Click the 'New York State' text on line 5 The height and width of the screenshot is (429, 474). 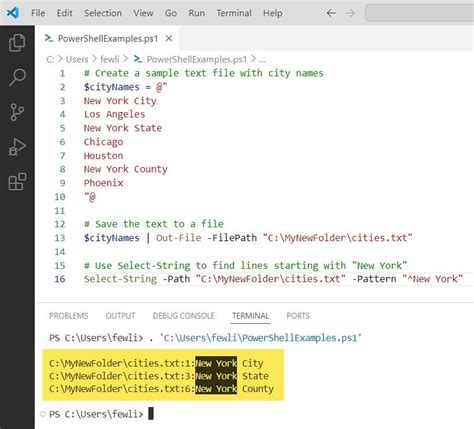click(123, 128)
